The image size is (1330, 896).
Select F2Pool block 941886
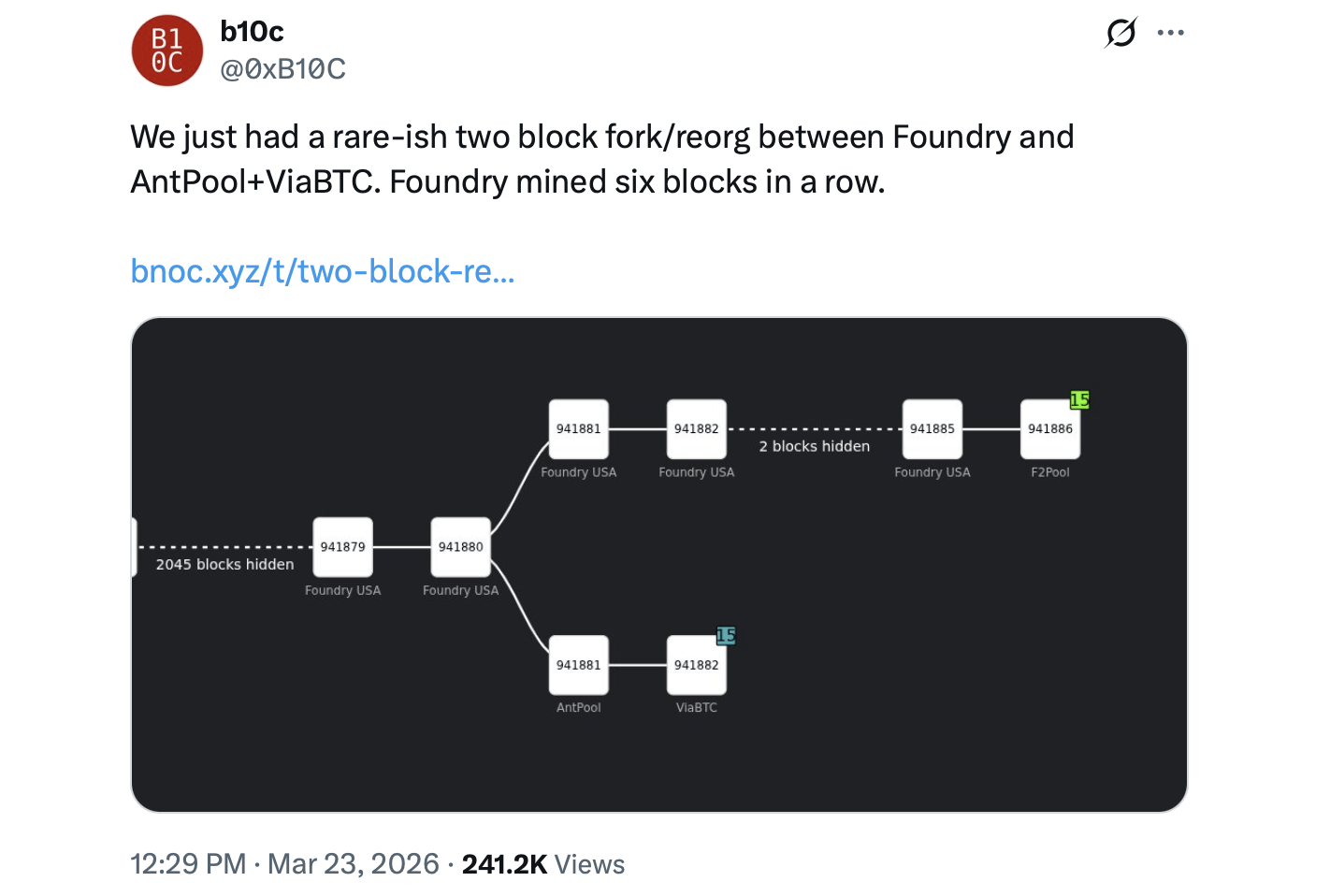pyautogui.click(x=1049, y=428)
